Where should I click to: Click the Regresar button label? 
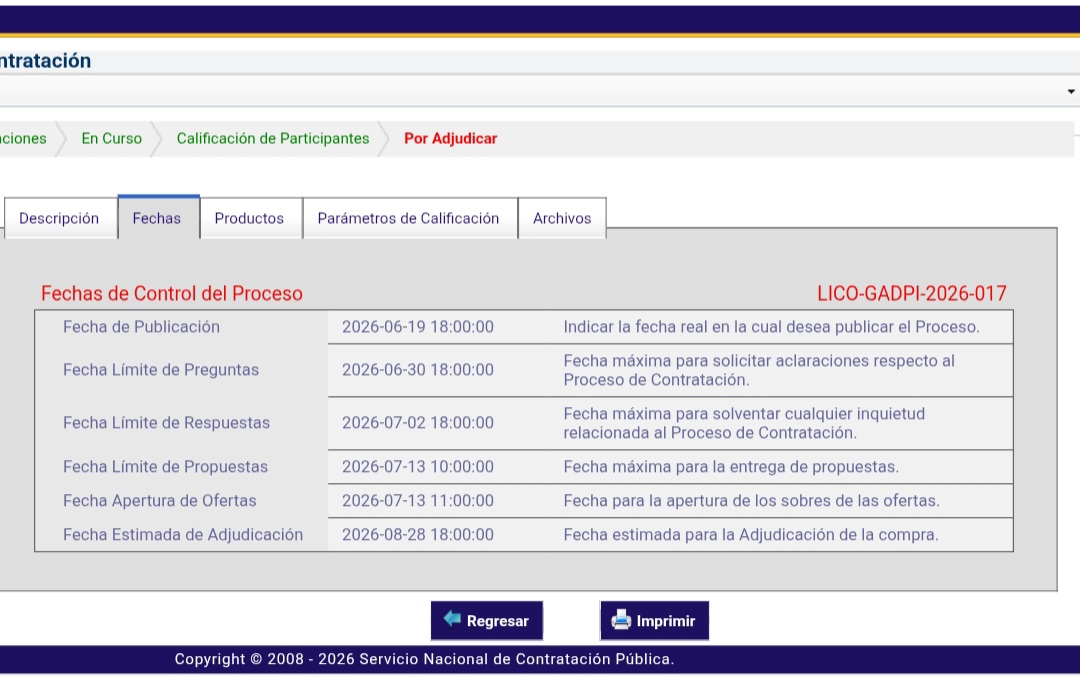coord(497,621)
